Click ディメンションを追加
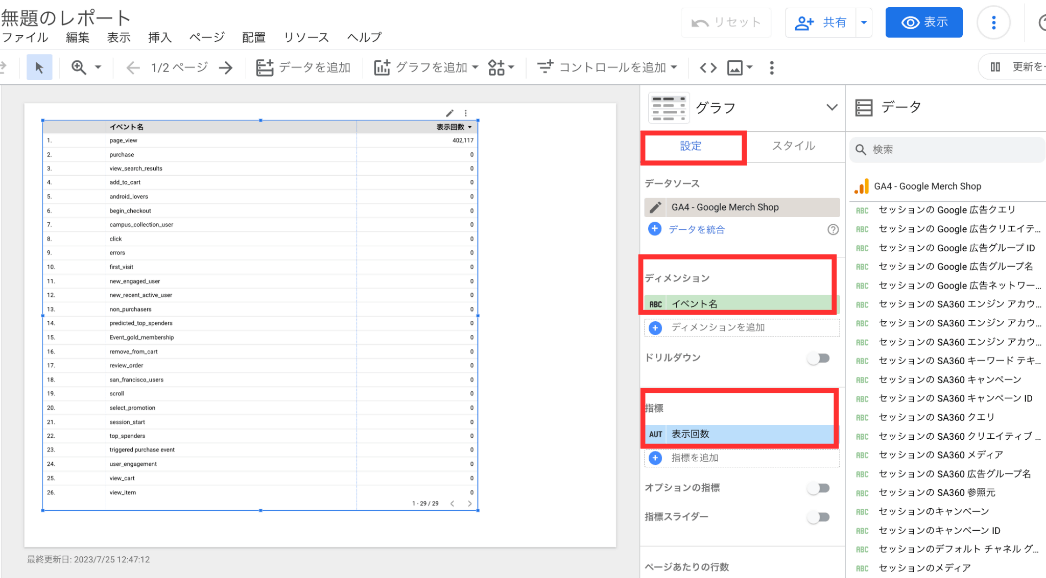 tap(741, 328)
